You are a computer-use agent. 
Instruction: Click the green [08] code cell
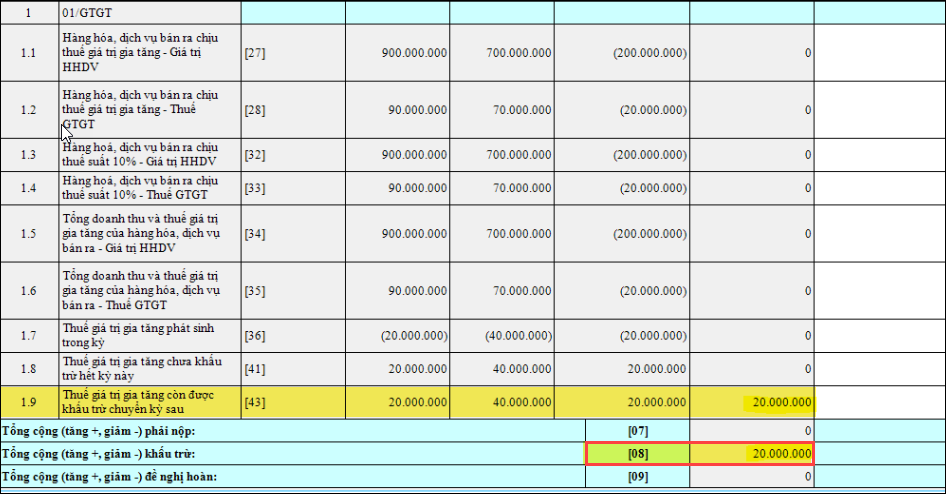(637, 454)
